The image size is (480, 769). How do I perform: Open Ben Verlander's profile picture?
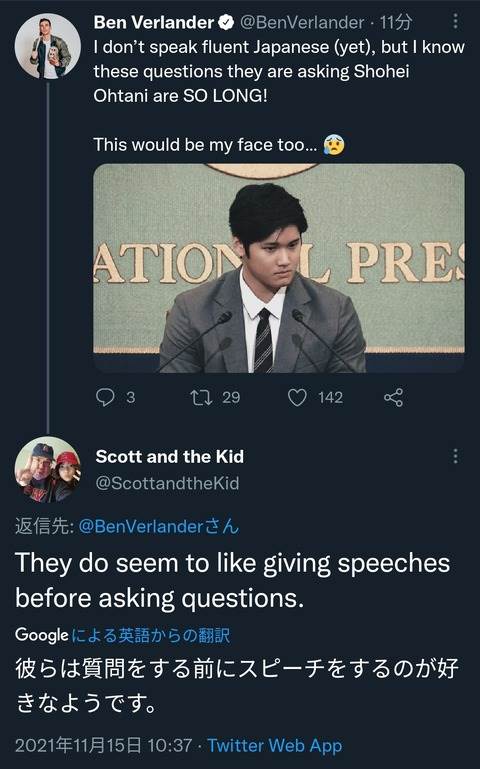48,47
